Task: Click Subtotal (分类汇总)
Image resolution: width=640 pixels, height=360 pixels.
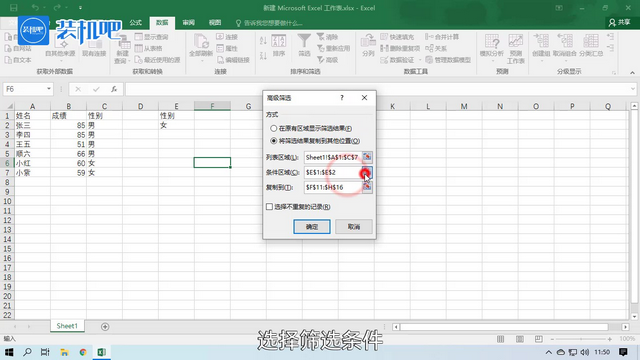Action: click(591, 46)
